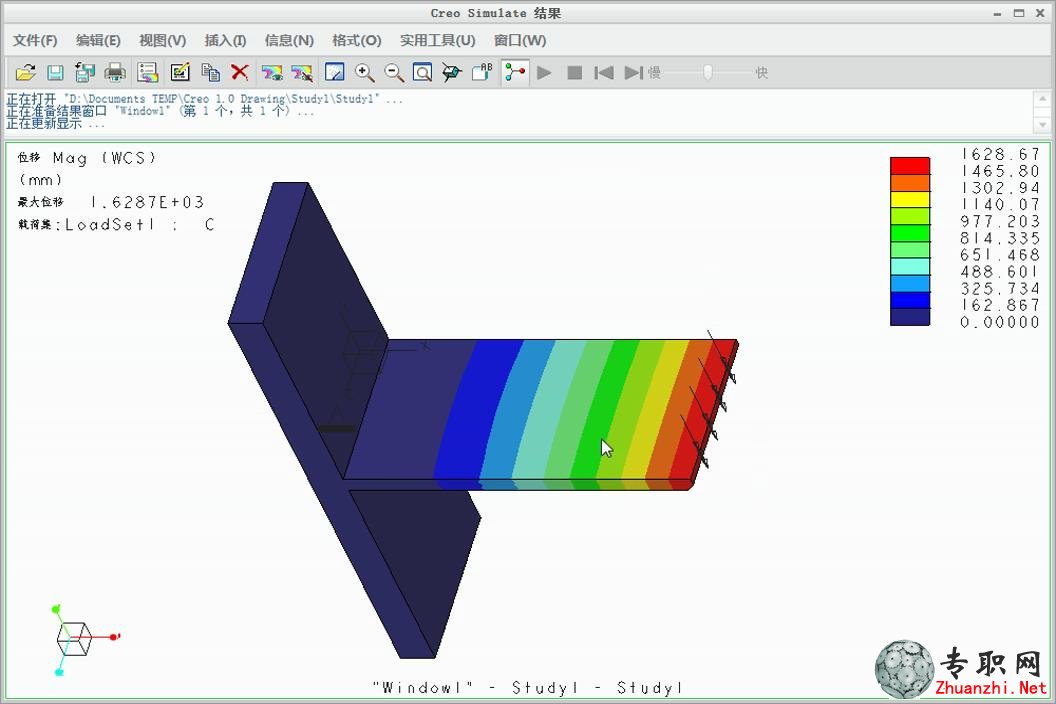
Task: Click the 1.6287E+03 max displacement value
Action: [x=147, y=202]
